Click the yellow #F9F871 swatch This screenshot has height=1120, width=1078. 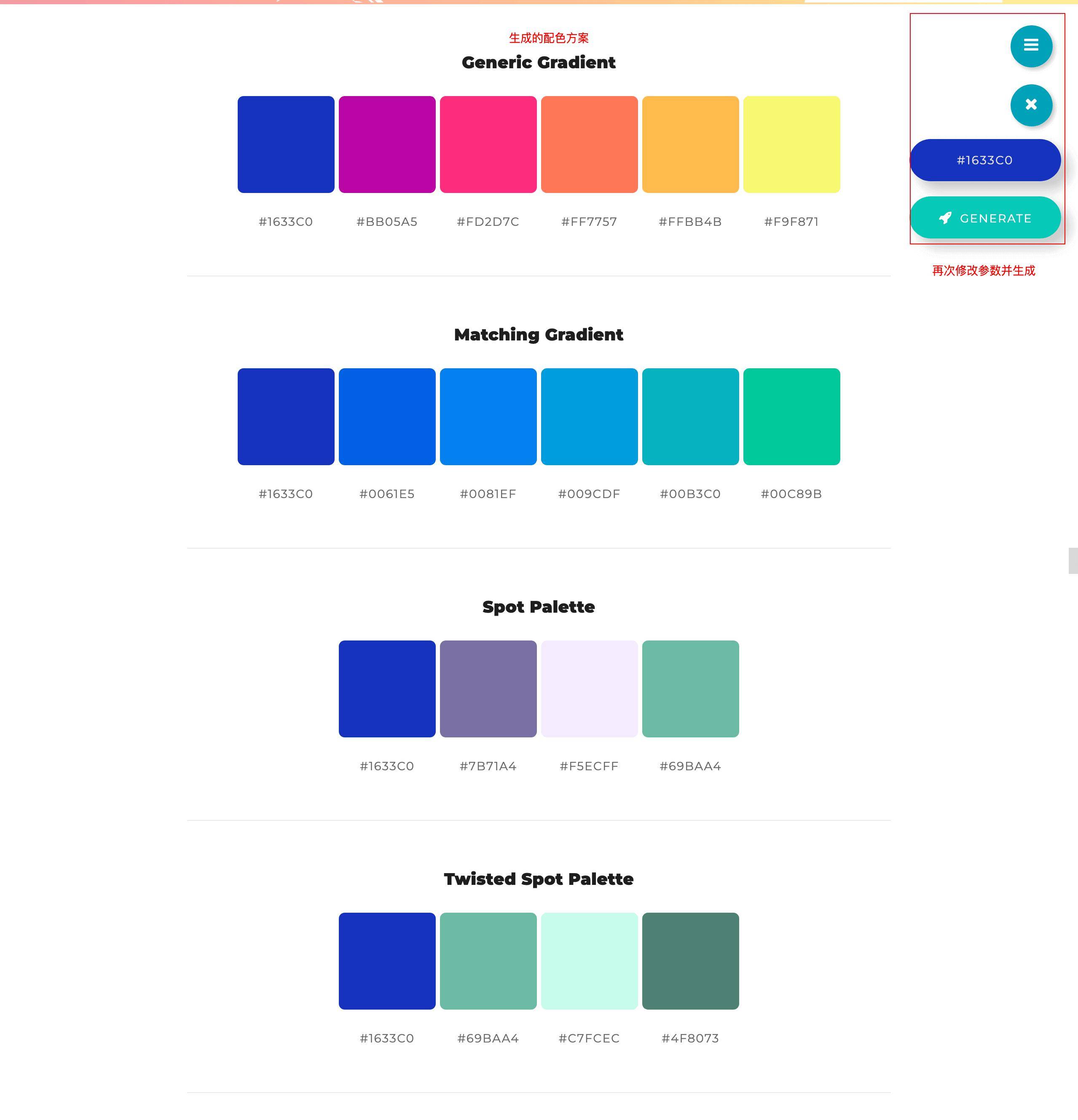[x=791, y=145]
